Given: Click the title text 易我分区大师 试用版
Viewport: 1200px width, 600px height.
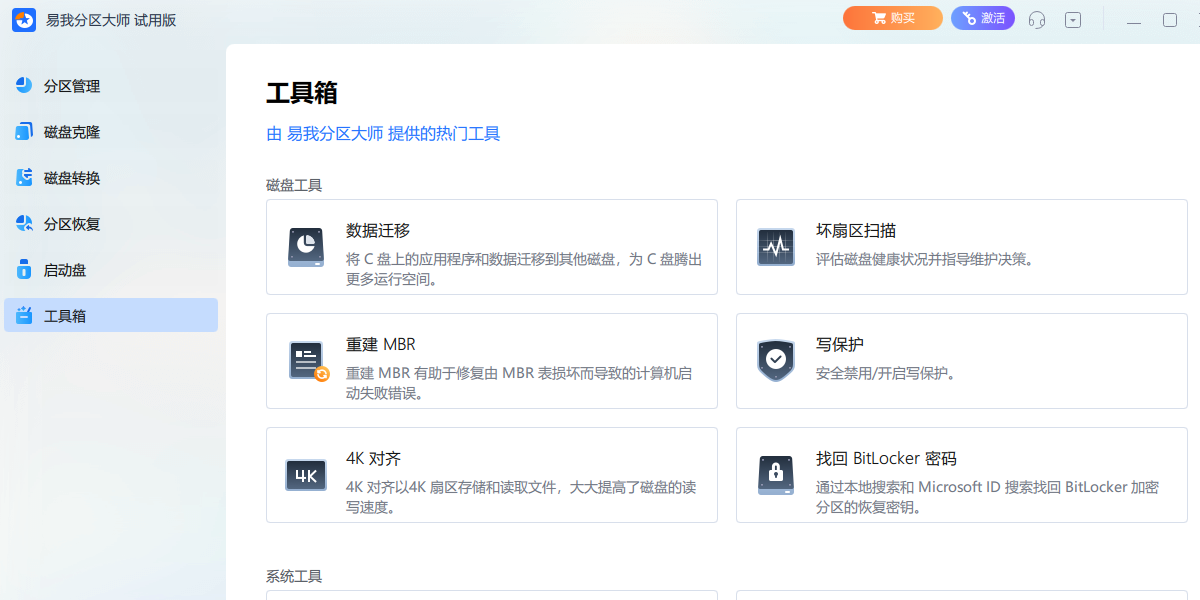Looking at the screenshot, I should tap(111, 20).
